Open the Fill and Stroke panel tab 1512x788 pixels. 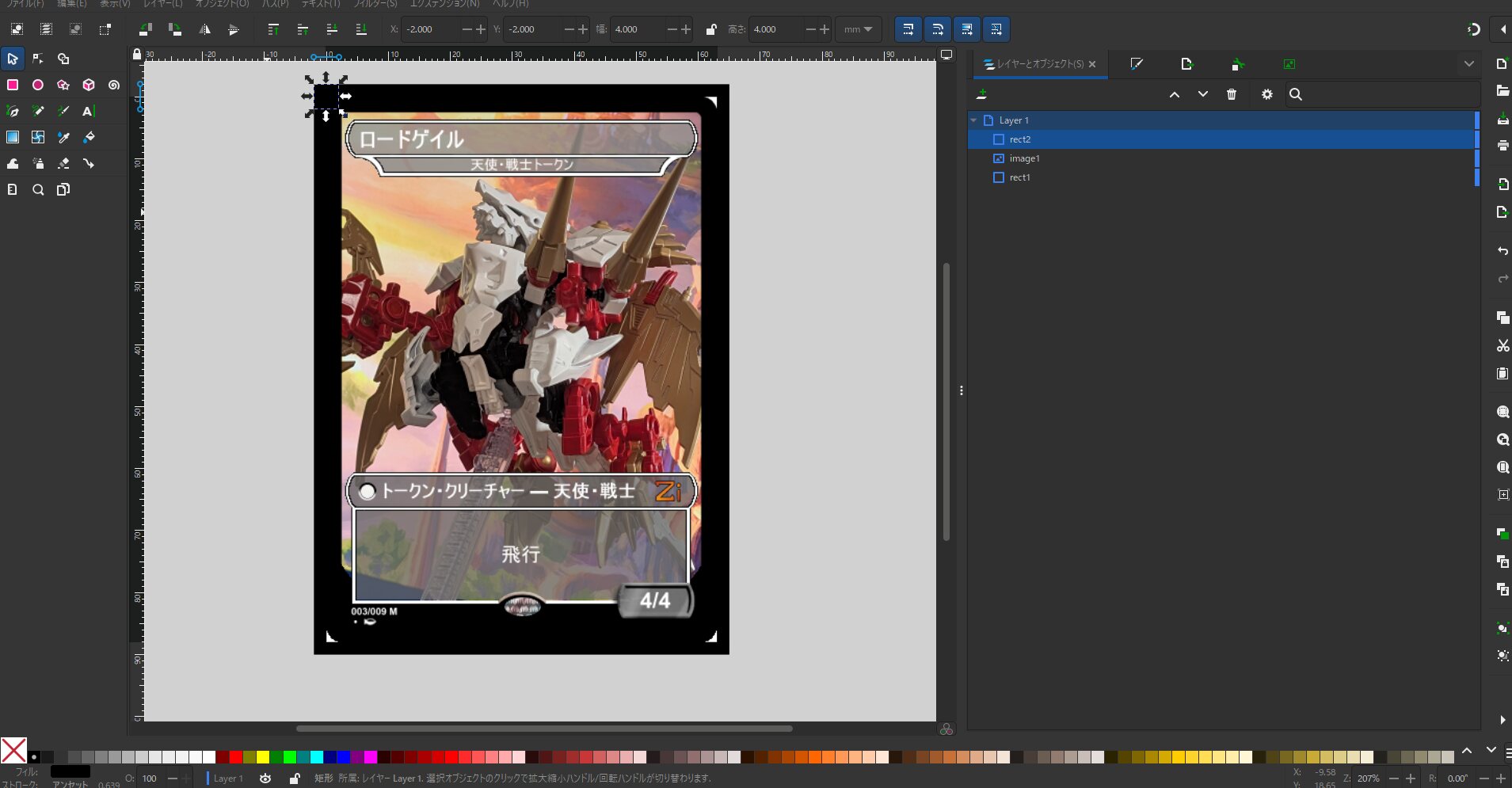1137,64
